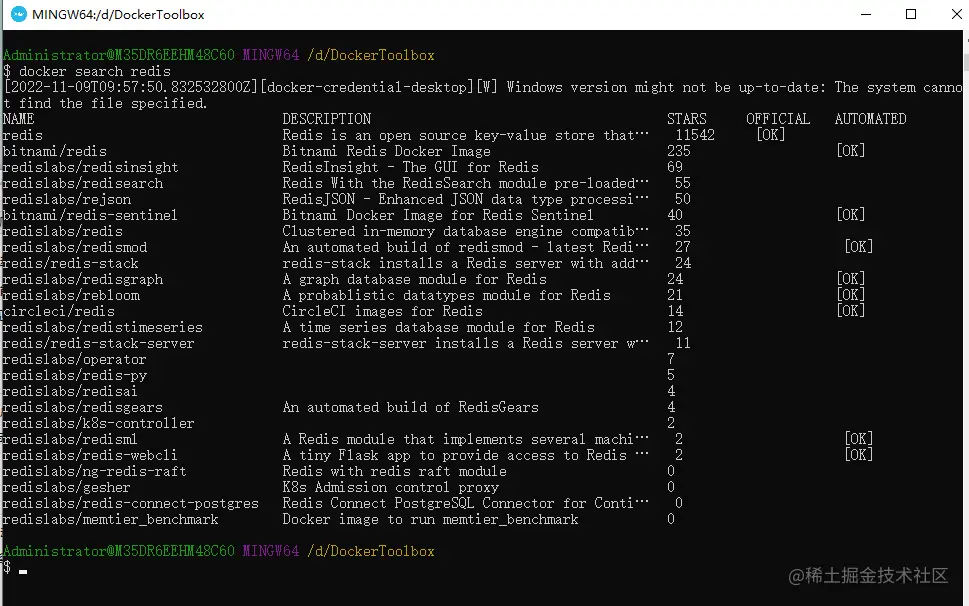Screen dimensions: 969x606
Task: Select 'redislabs/redisinsight' in the results
Action: point(90,167)
